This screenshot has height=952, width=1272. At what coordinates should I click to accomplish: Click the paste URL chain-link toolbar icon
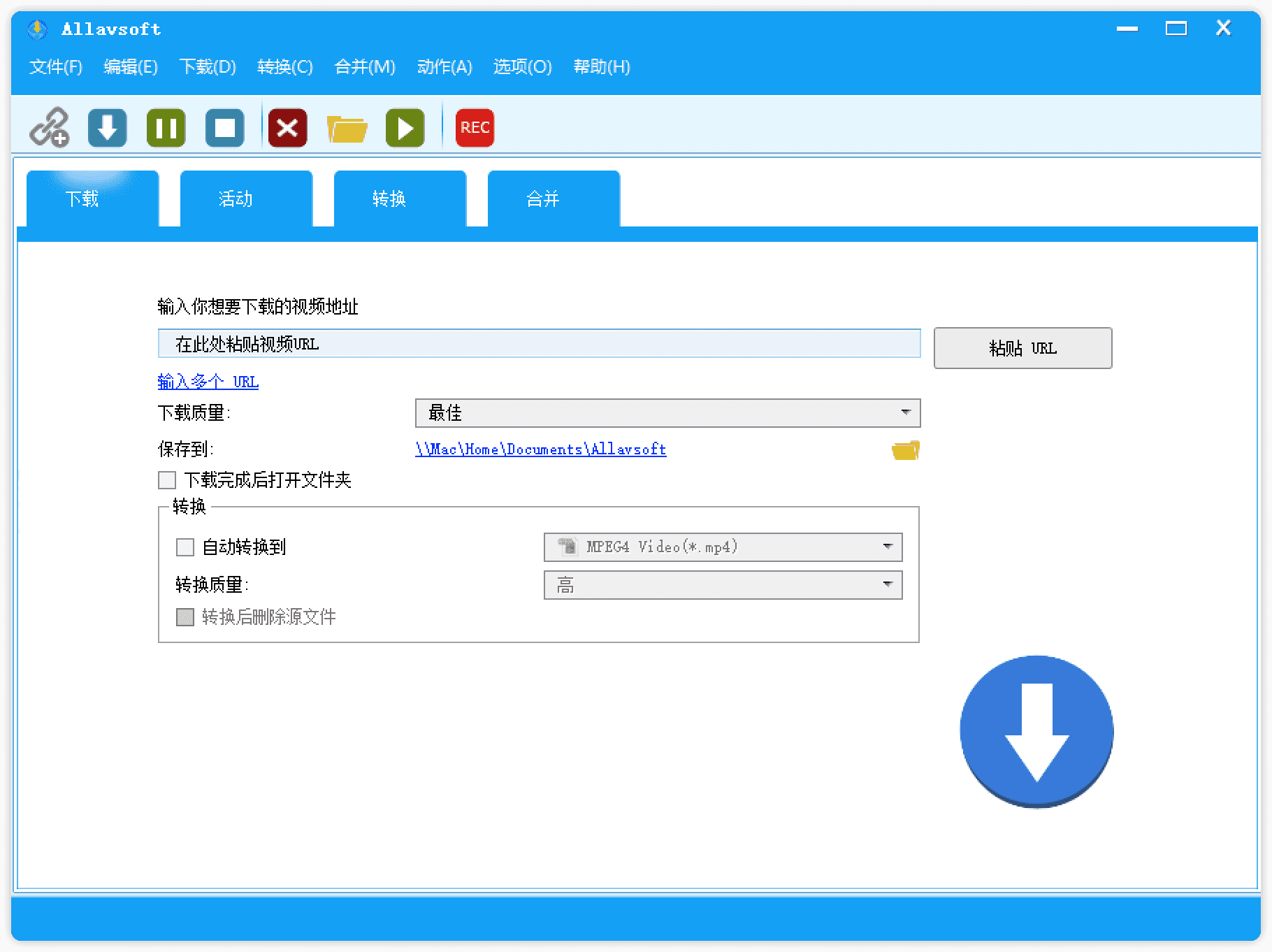pyautogui.click(x=49, y=128)
